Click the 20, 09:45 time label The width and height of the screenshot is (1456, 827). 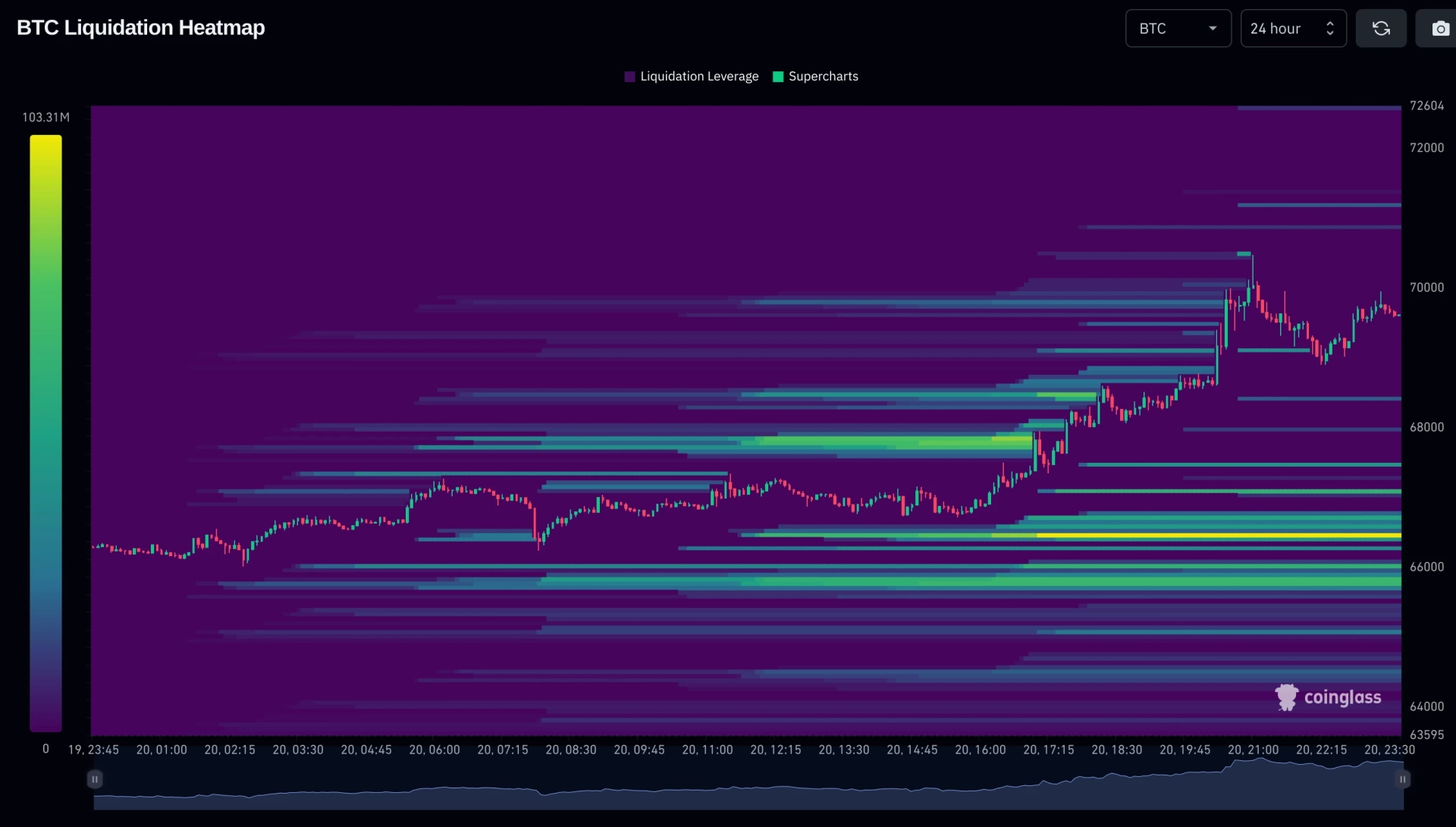pos(639,750)
